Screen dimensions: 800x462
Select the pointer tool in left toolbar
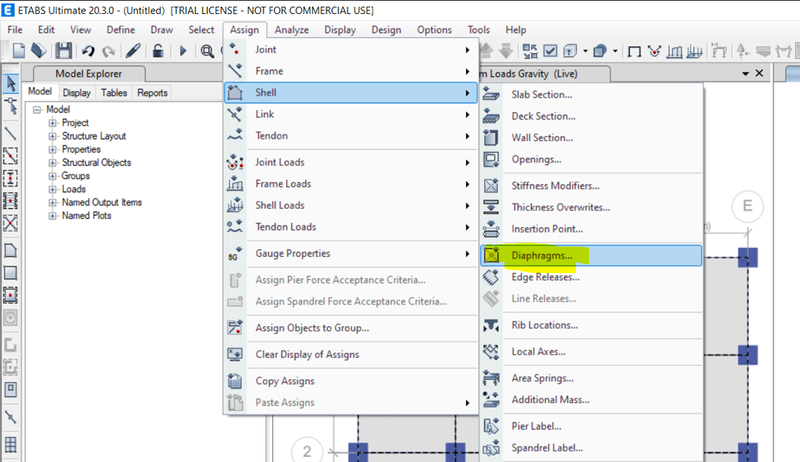click(11, 84)
